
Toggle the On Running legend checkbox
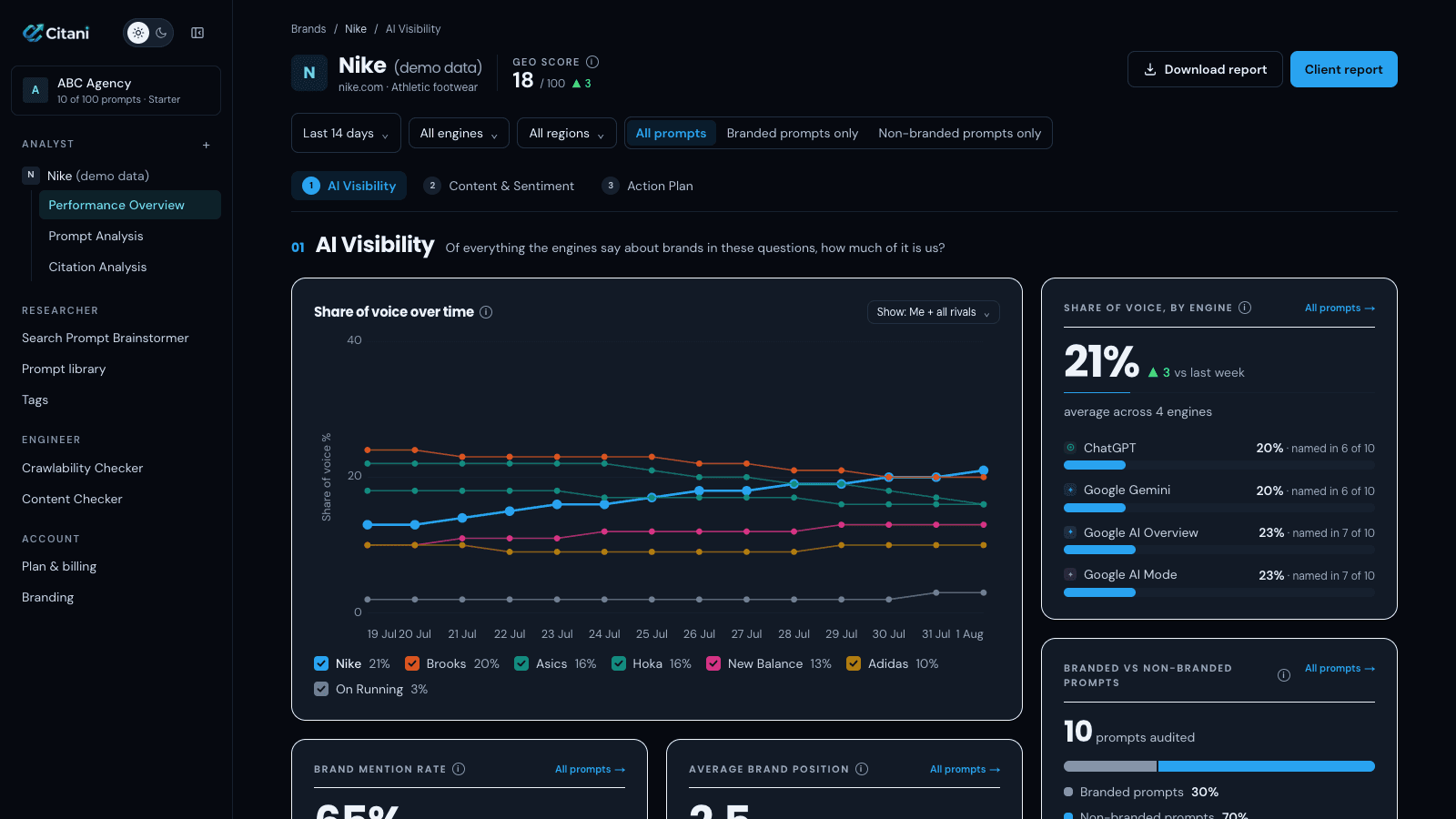click(321, 689)
